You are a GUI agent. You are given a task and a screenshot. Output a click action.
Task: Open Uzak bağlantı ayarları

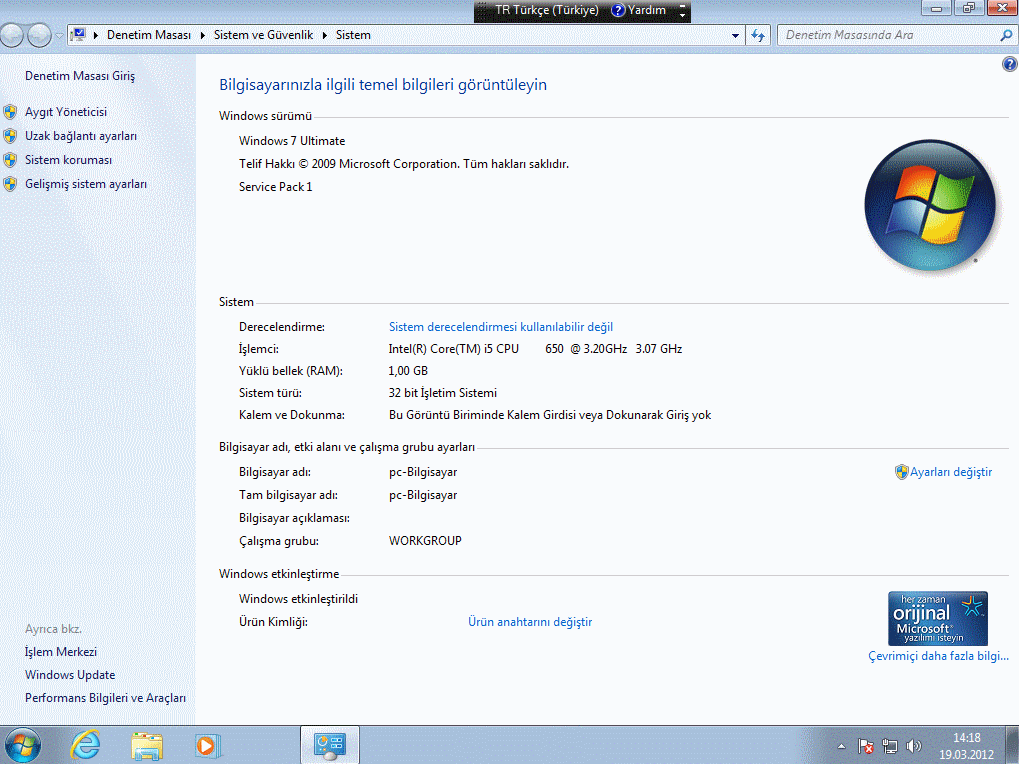tap(81, 136)
